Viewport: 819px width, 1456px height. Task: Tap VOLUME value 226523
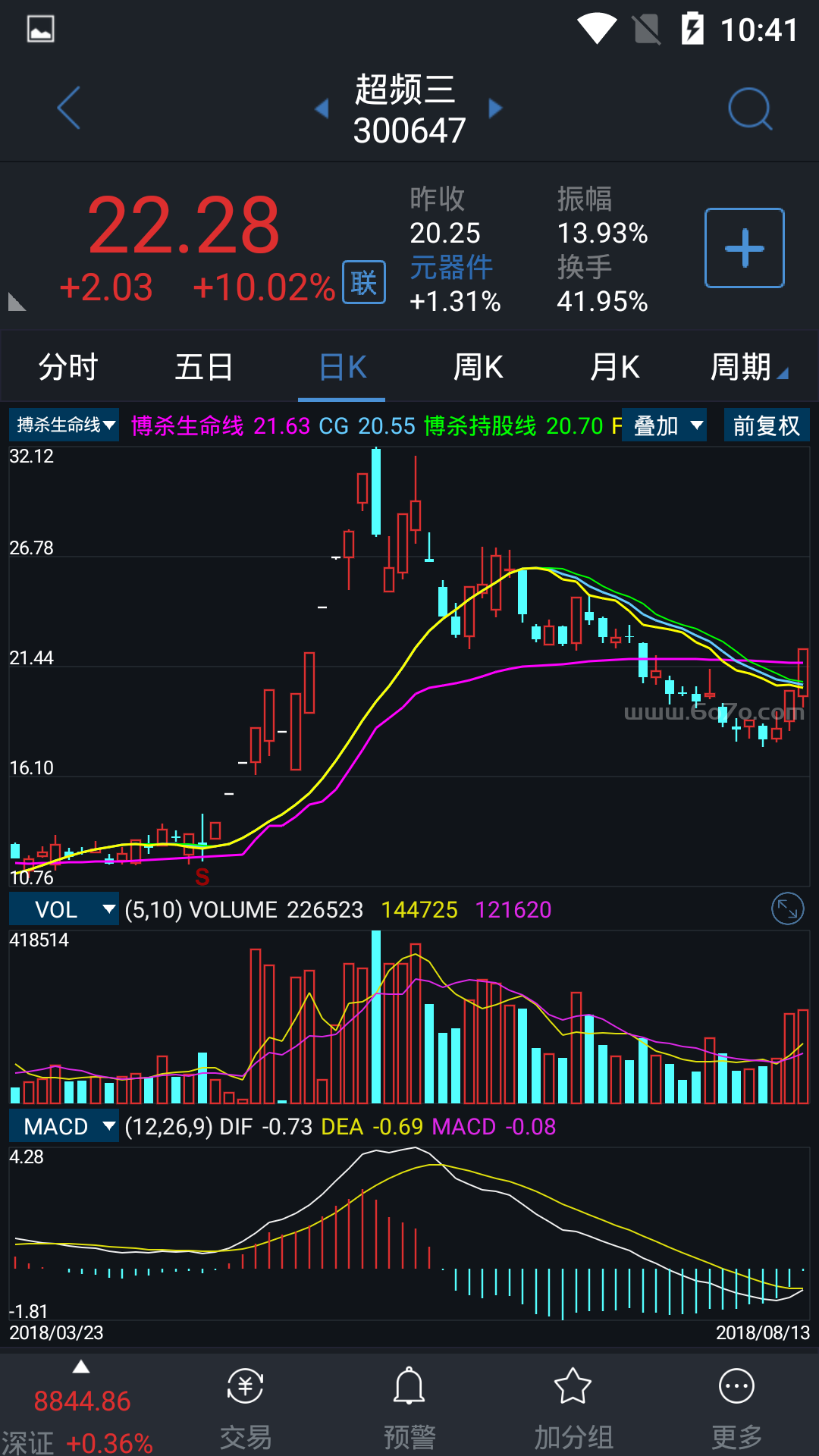325,909
